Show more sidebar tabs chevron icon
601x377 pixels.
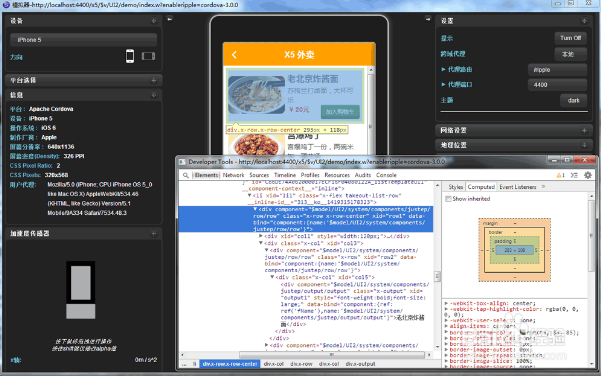(543, 187)
